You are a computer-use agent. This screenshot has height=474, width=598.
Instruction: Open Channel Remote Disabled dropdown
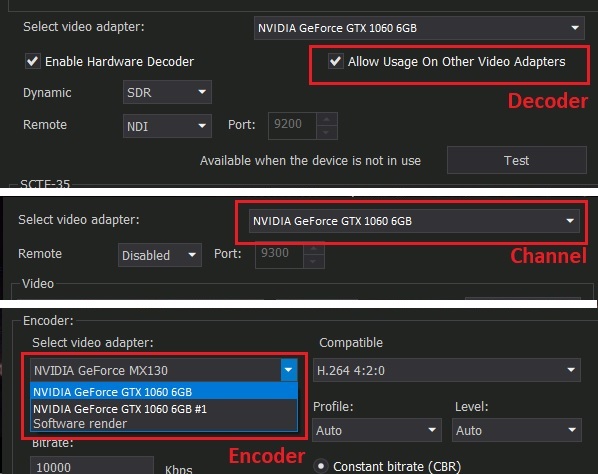[x=159, y=255]
